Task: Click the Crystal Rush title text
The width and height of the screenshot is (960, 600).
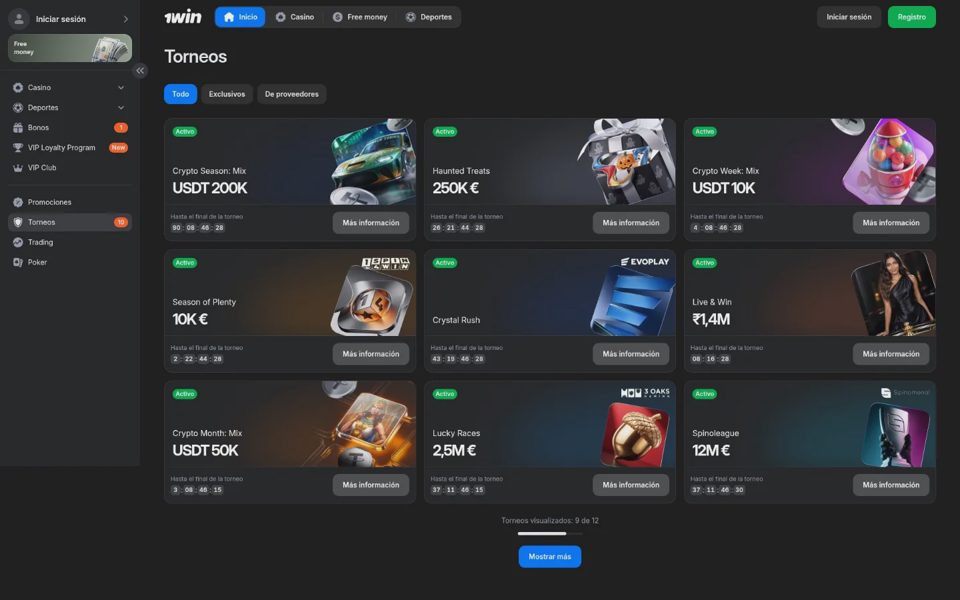Action: point(456,320)
